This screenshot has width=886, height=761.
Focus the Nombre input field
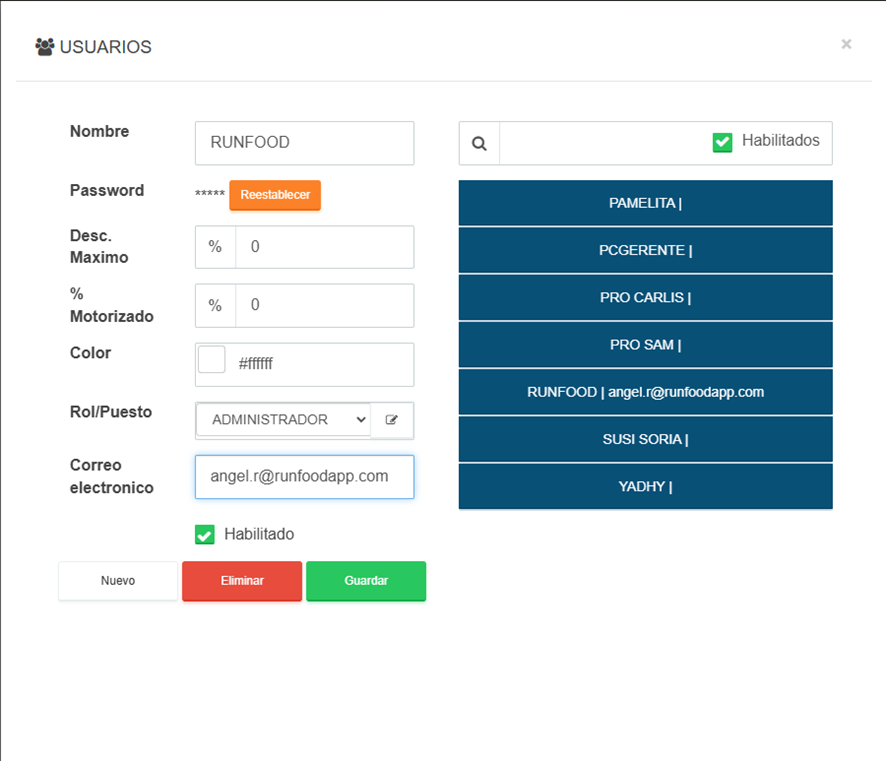tap(305, 143)
